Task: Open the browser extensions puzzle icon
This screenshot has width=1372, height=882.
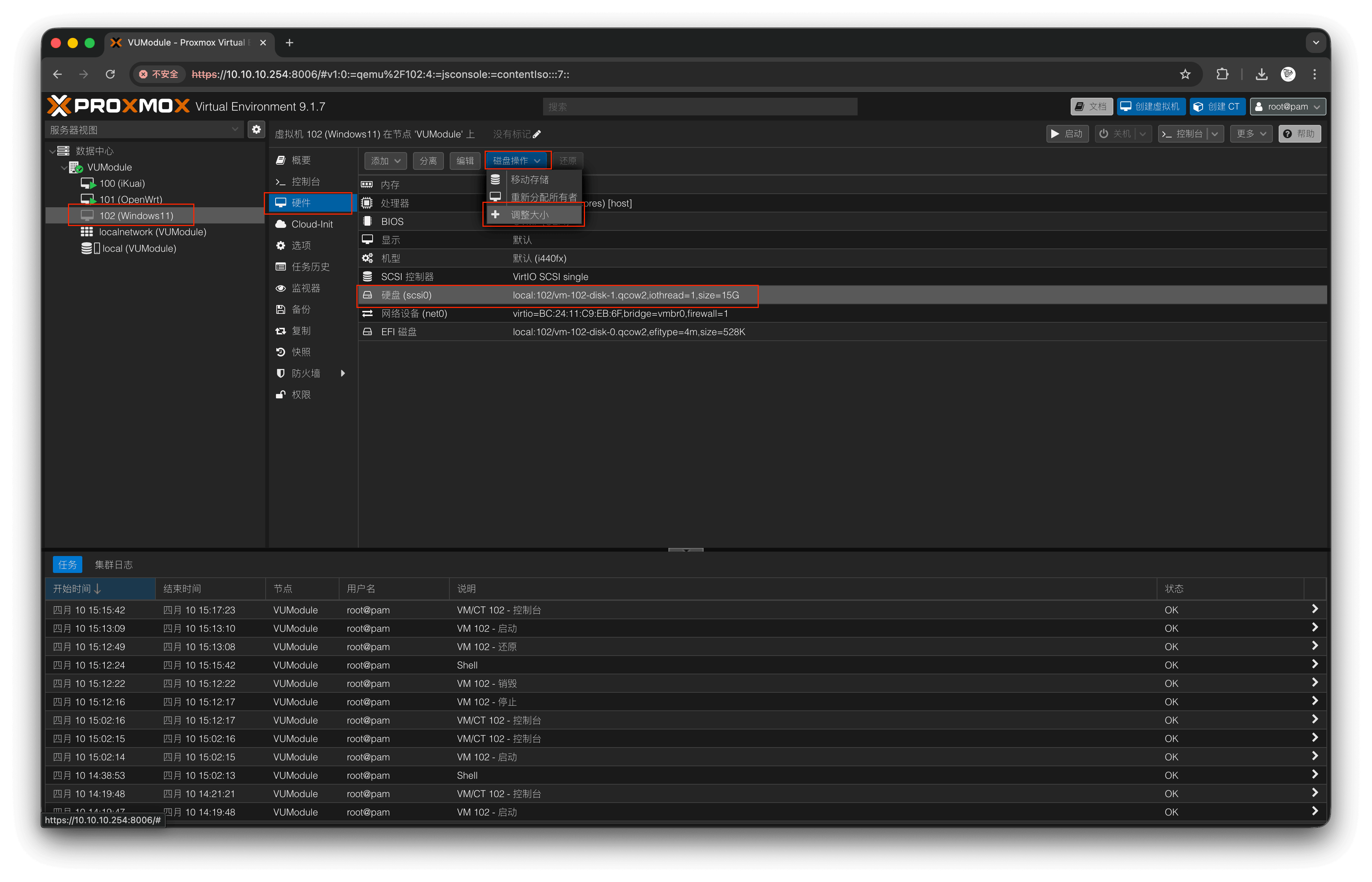Action: (1222, 74)
